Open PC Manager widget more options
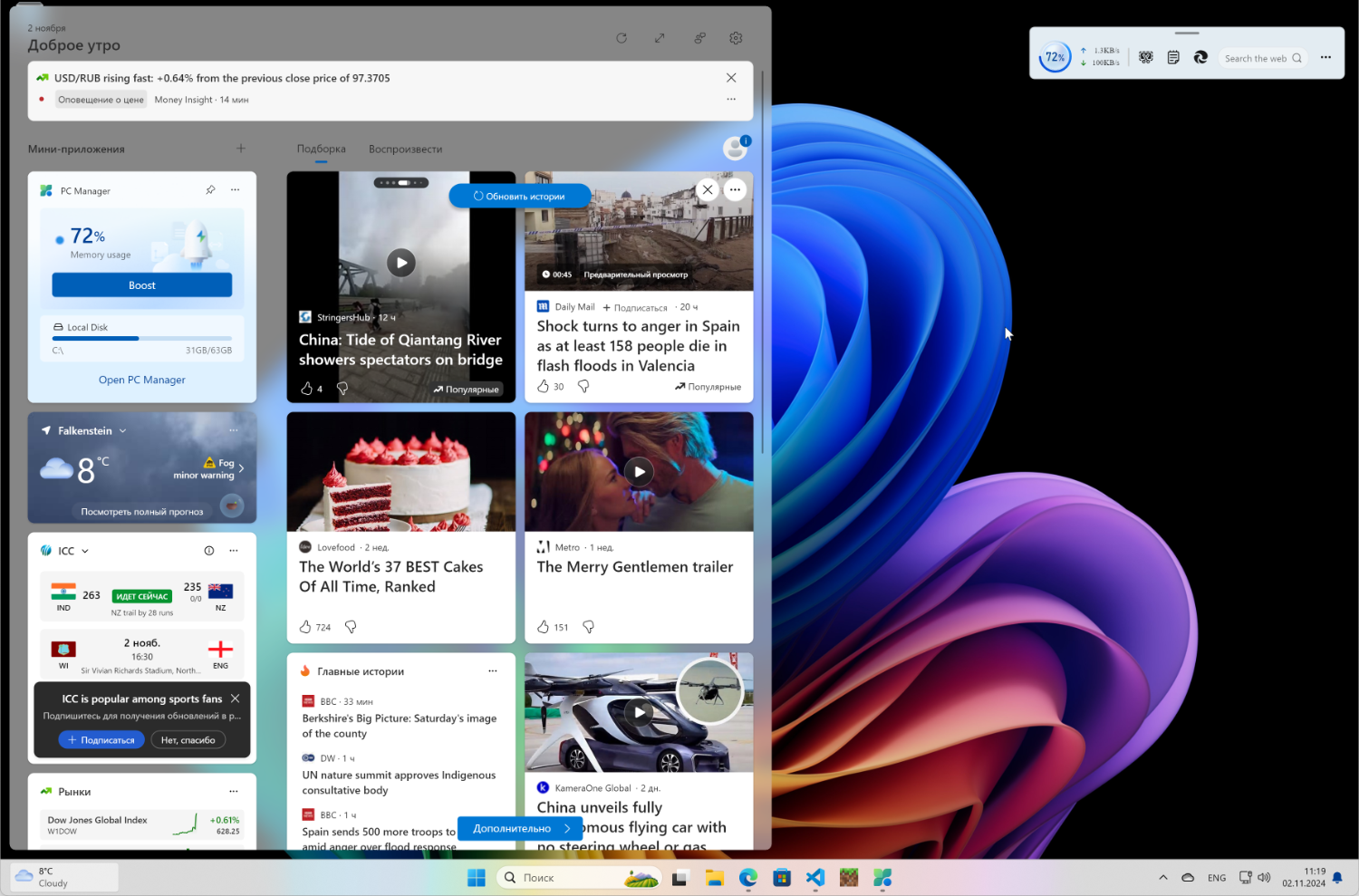The image size is (1359, 896). 235,190
